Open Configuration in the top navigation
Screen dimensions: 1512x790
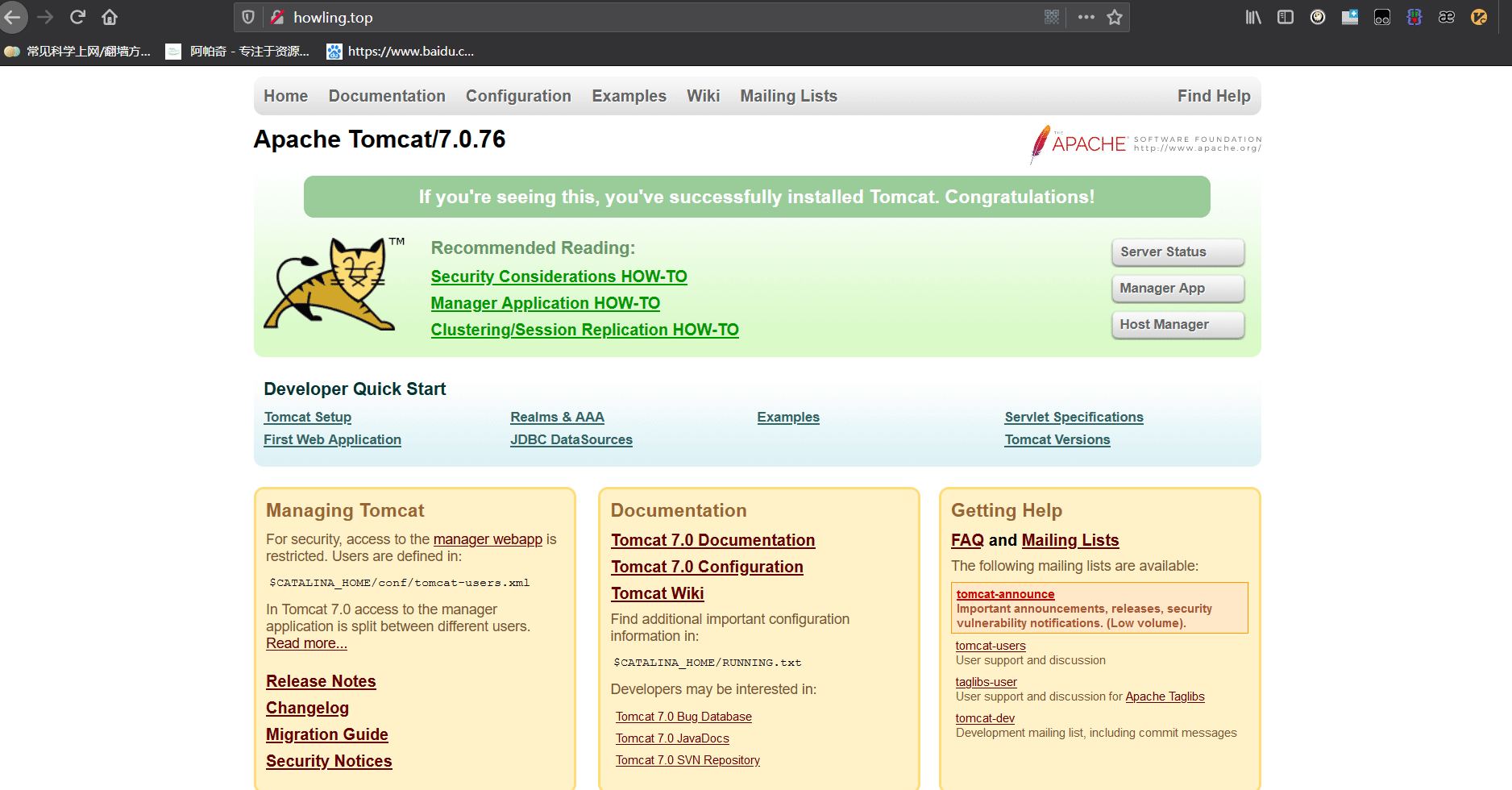518,96
